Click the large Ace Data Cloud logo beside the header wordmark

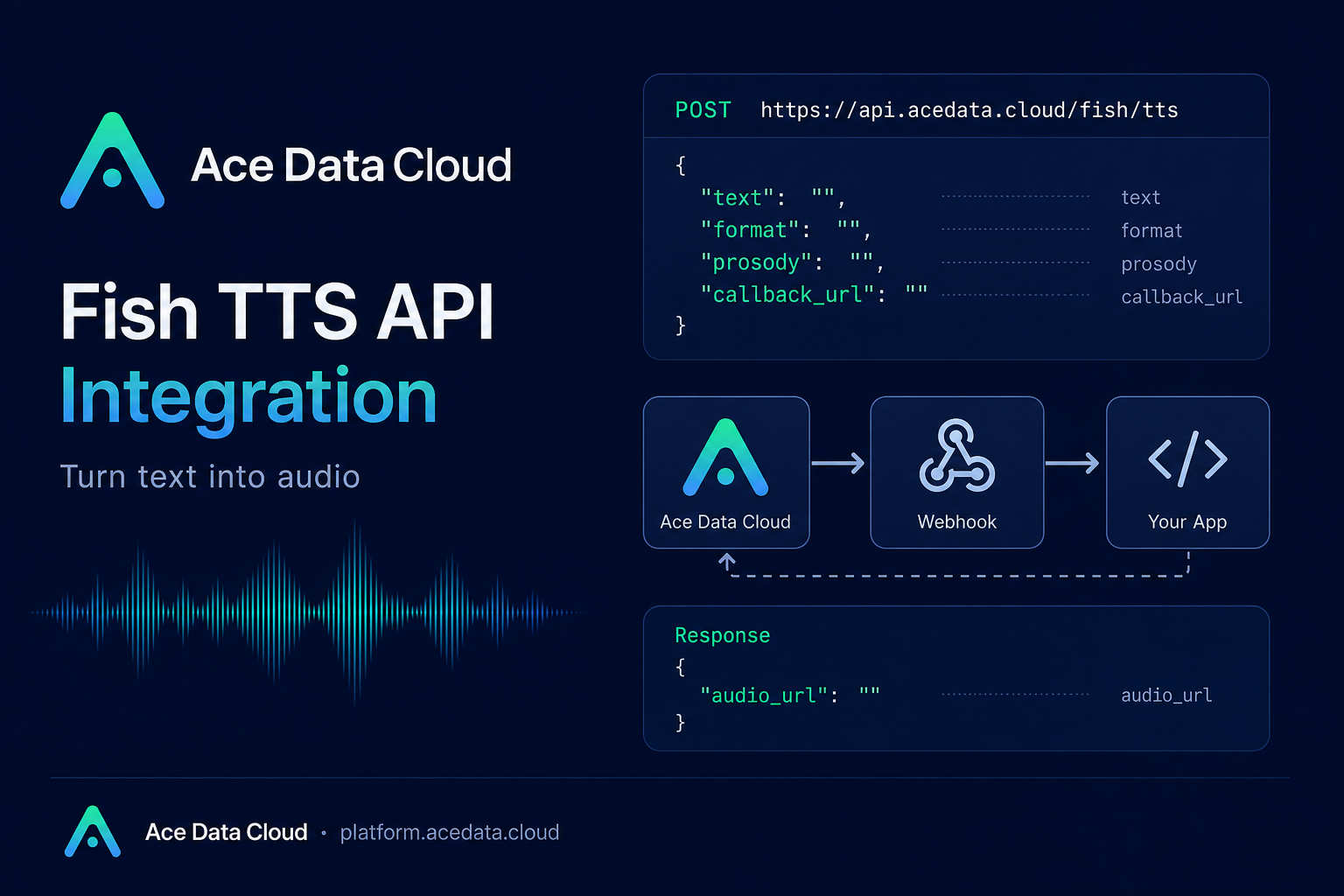point(112,161)
